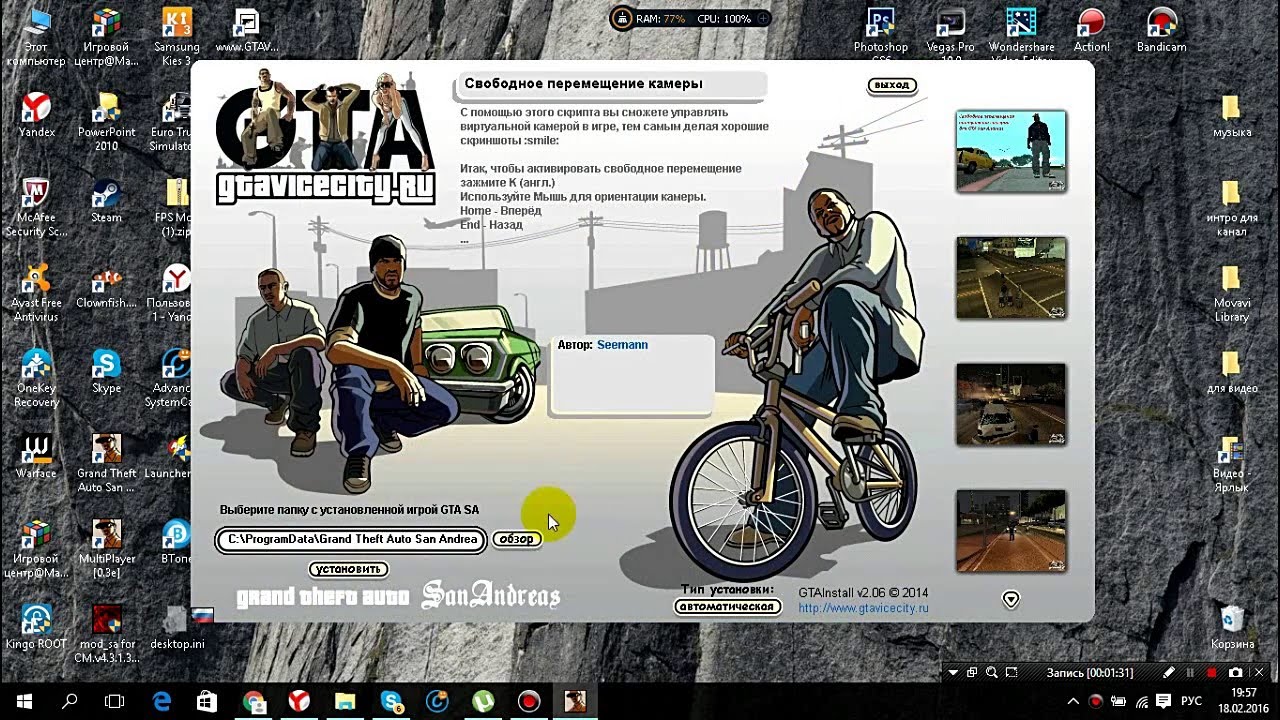The width and height of the screenshot is (1280, 720).
Task: Open first screenshot thumbnail with daytime street
Action: (1011, 152)
